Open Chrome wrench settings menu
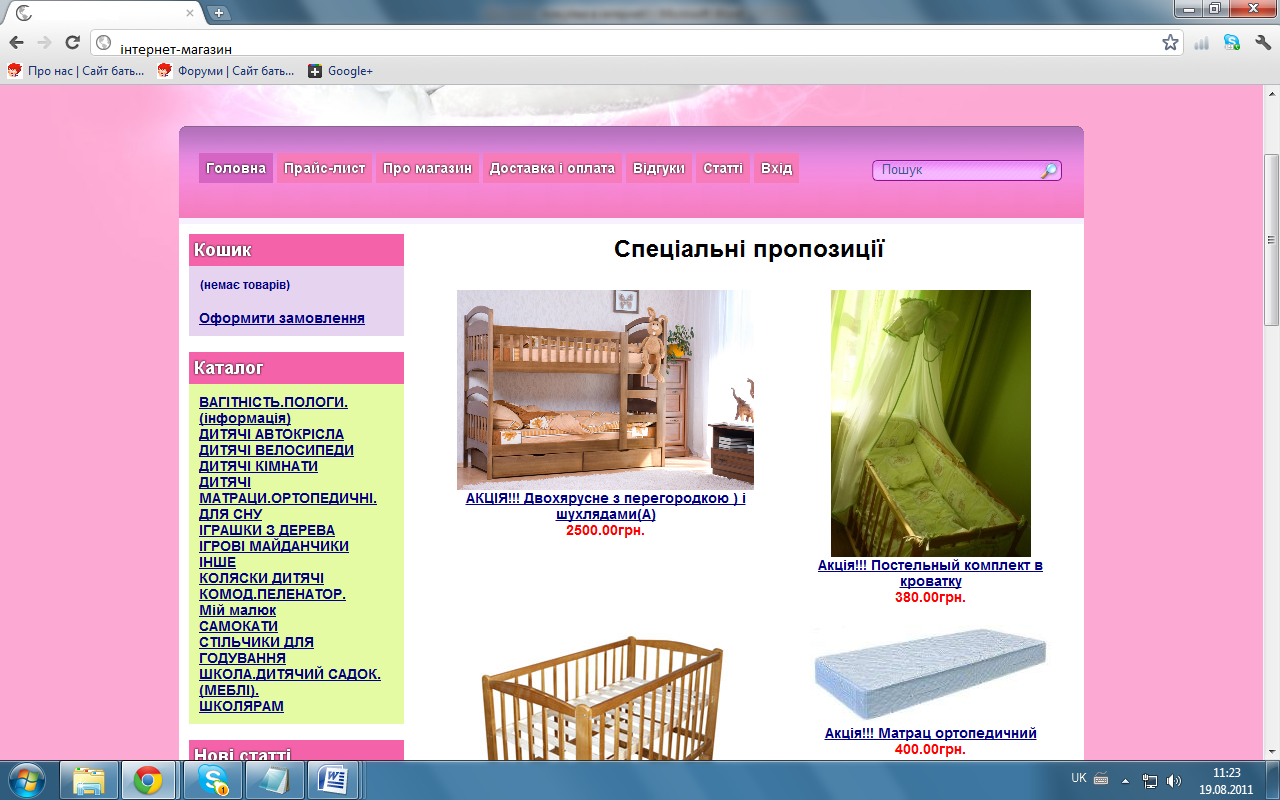Image resolution: width=1280 pixels, height=800 pixels. click(1262, 43)
